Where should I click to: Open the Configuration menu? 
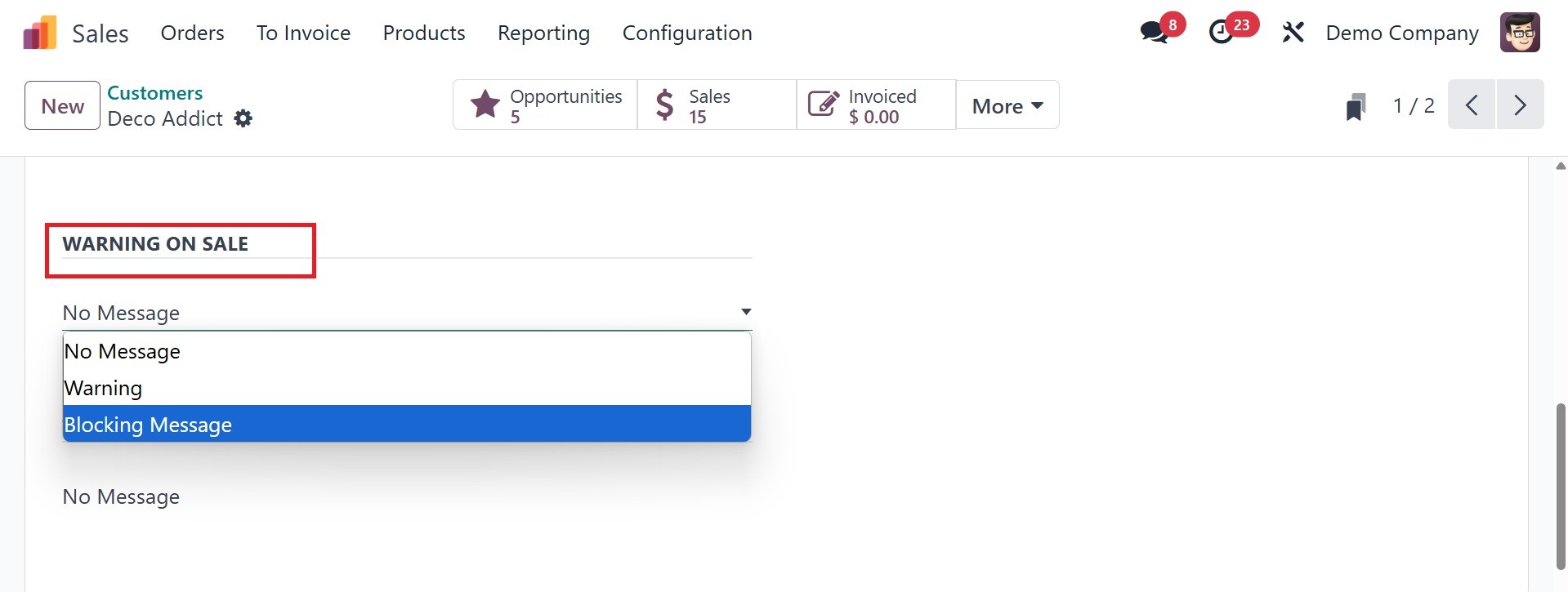click(687, 33)
